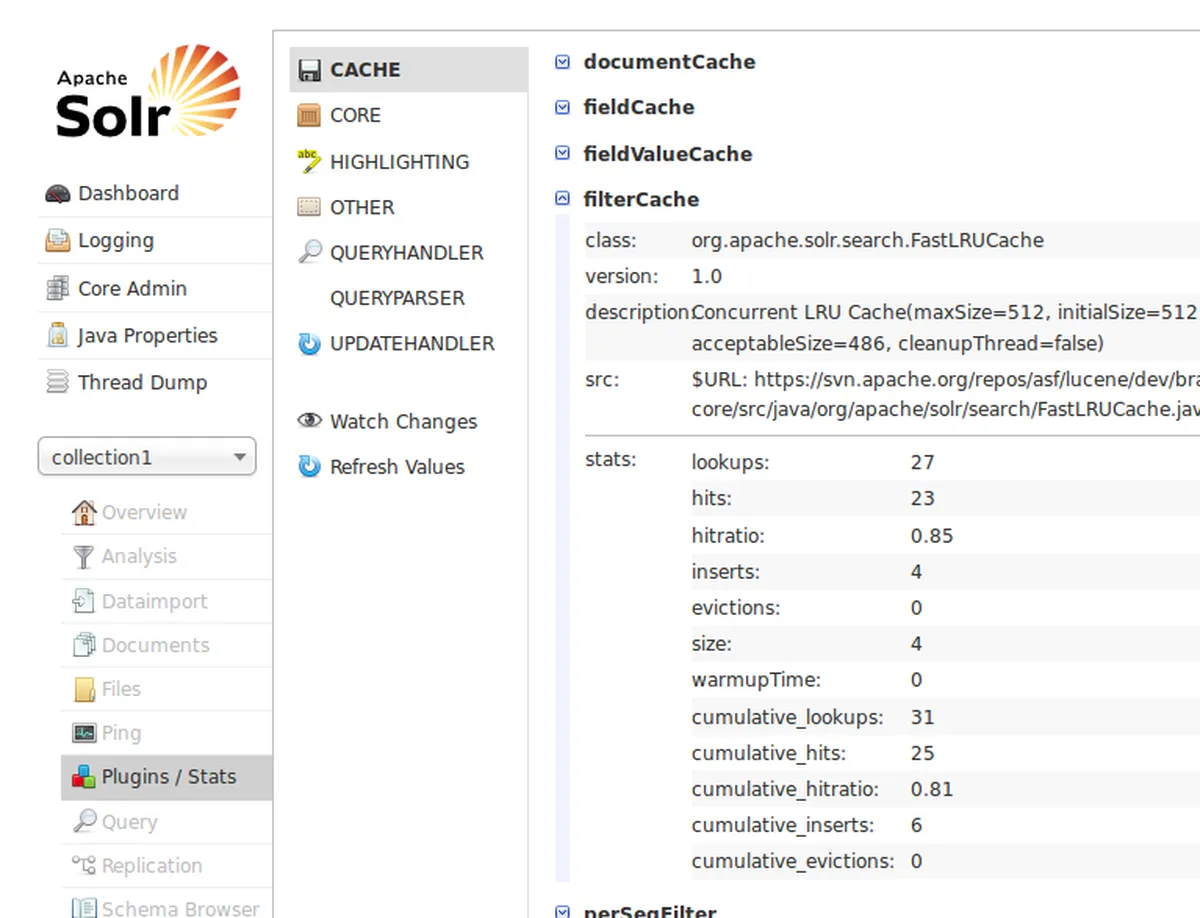Click the Logging clipboard icon
Viewport: 1200px width, 918px height.
pyautogui.click(x=58, y=241)
